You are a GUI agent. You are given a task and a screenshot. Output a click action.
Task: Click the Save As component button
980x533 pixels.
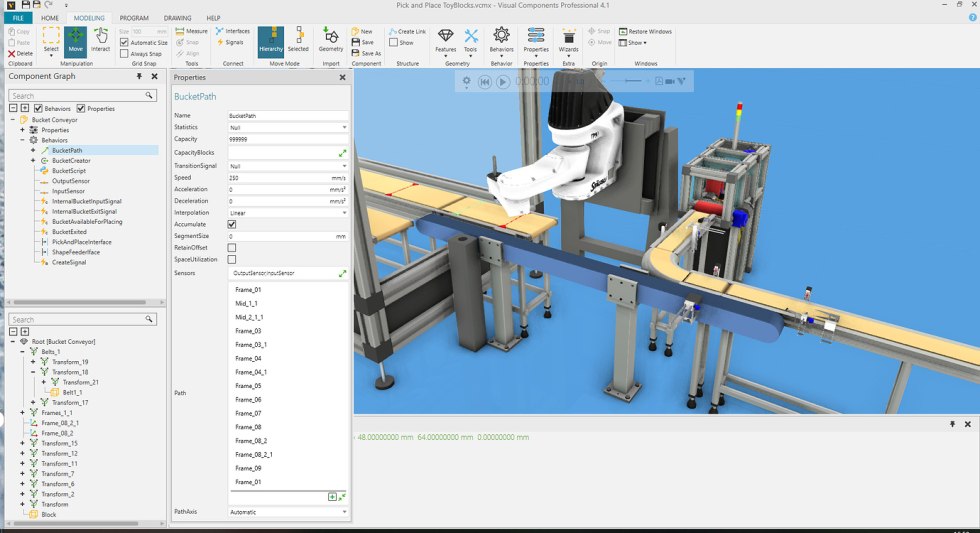click(x=366, y=53)
